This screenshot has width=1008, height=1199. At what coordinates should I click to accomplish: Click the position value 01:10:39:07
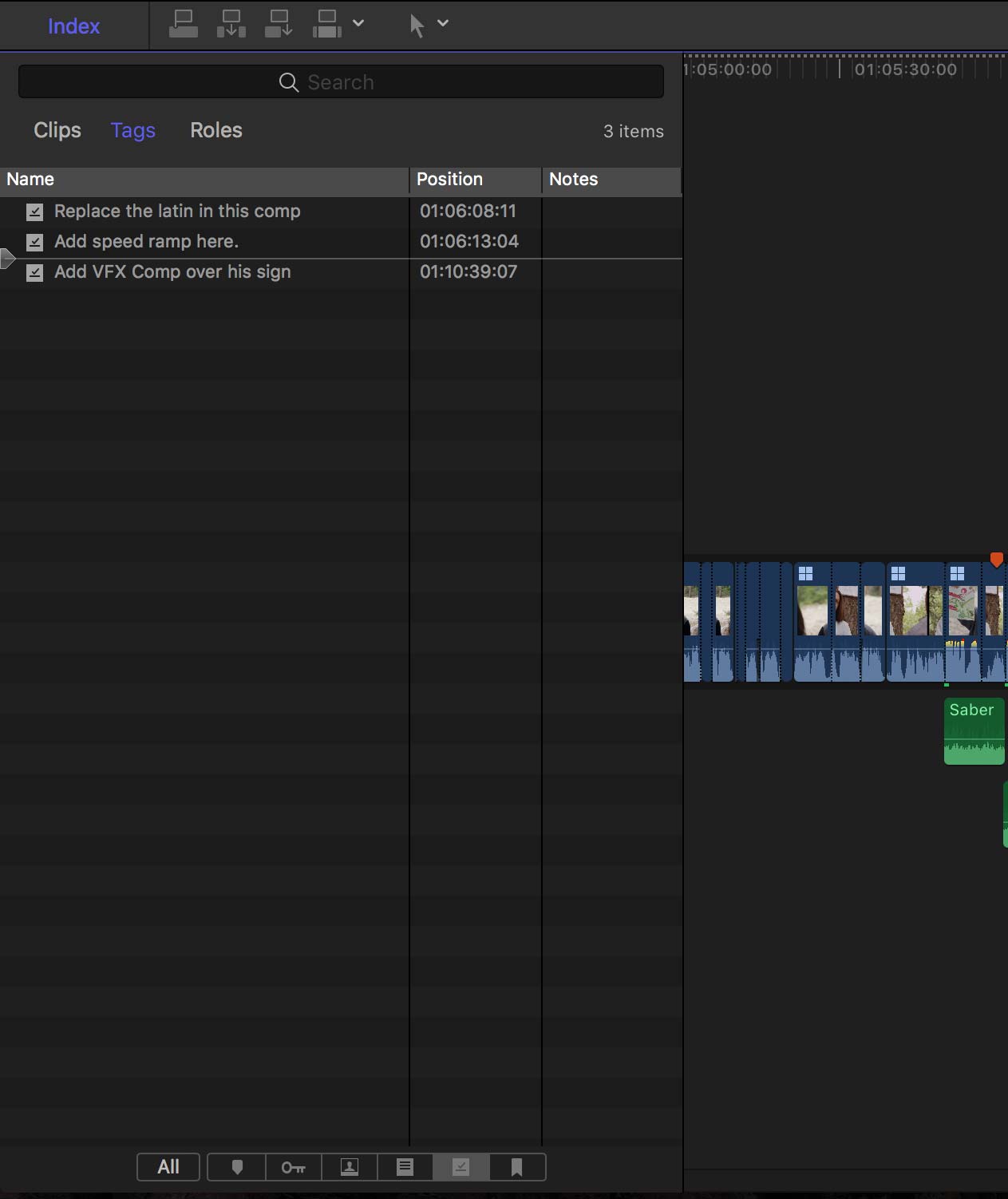pos(468,271)
